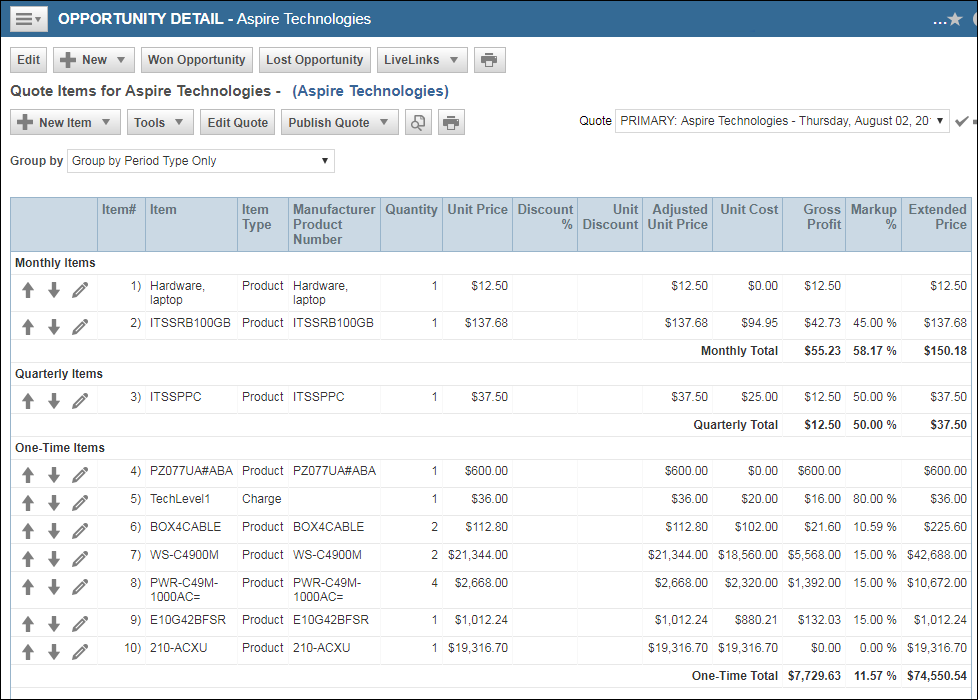Viewport: 978px width, 700px height.
Task: Click the Won Opportunity button
Action: pos(196,60)
